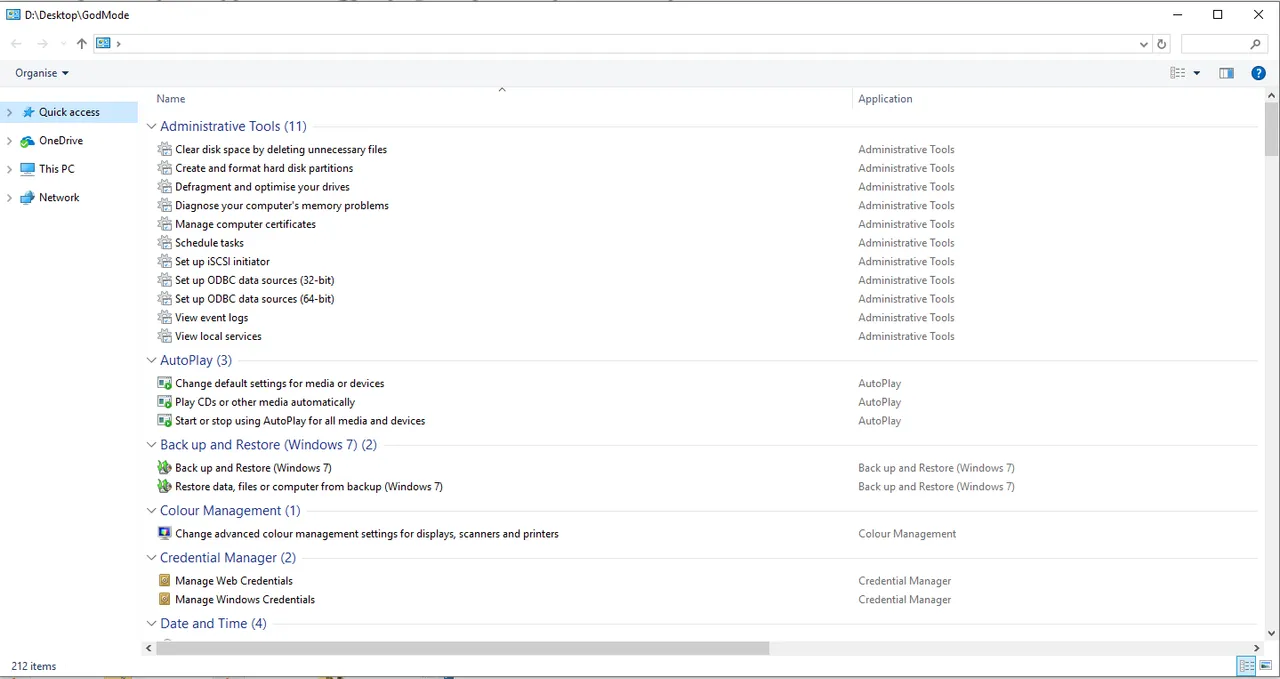Open 'Manage Web Credentials' entry

[x=234, y=581]
